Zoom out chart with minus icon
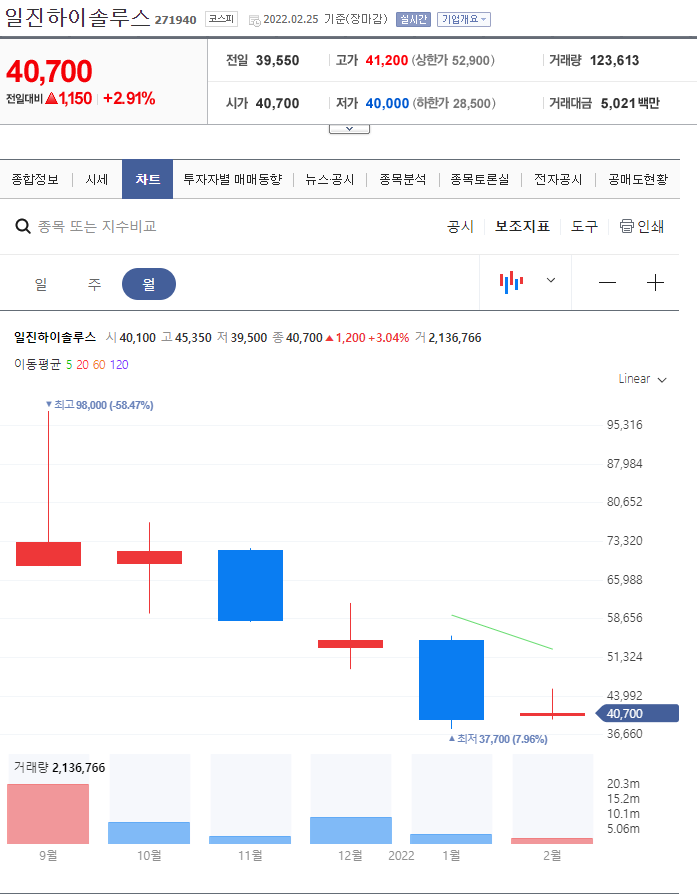Image resolution: width=697 pixels, height=894 pixels. point(607,282)
